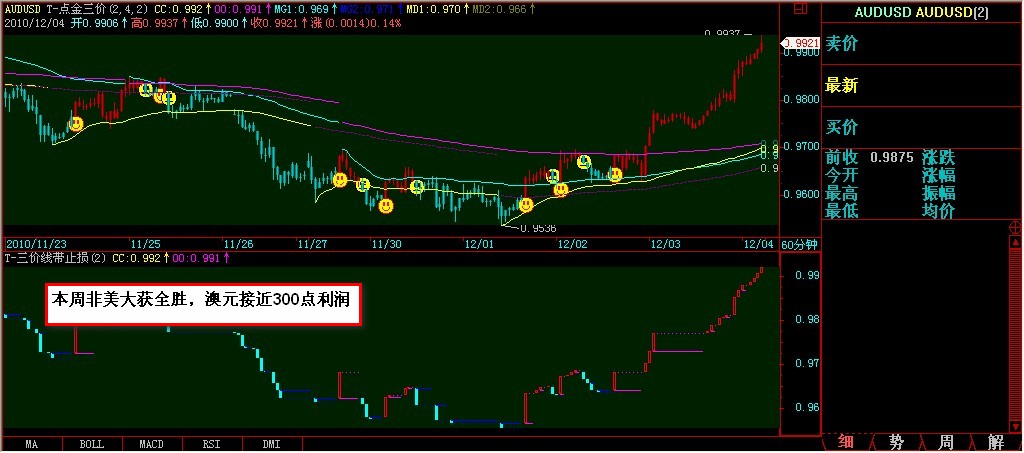1024x453 pixels.
Task: Select the 细 detail tab
Action: pos(846,443)
